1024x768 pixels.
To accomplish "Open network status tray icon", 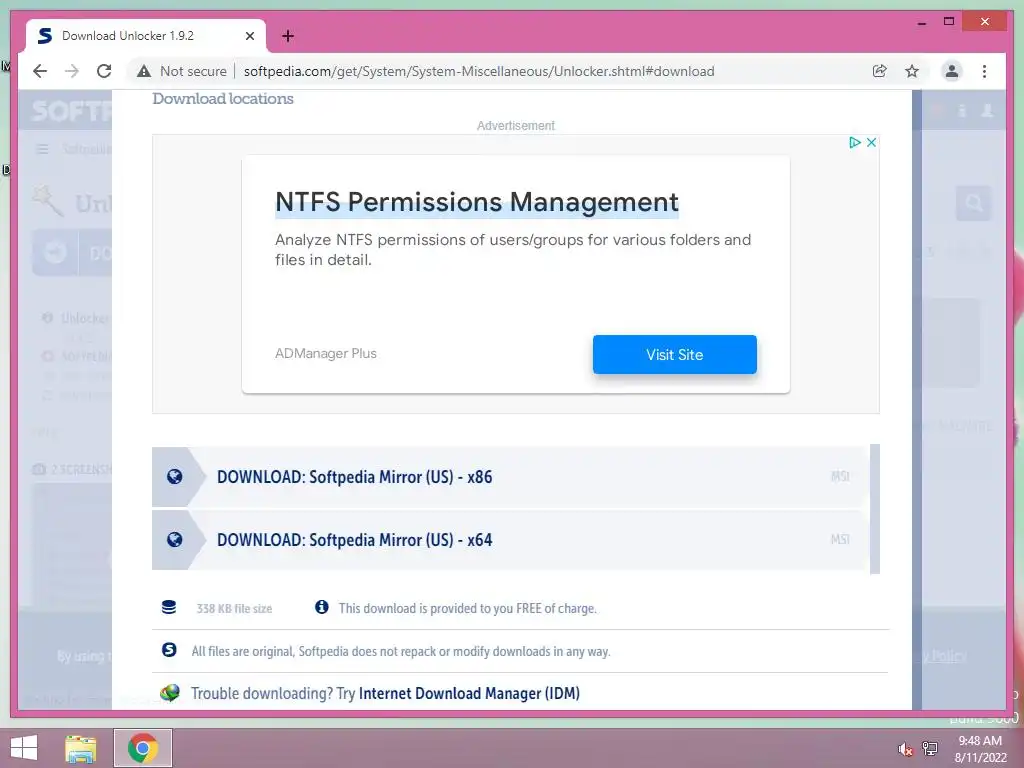I will [930, 748].
